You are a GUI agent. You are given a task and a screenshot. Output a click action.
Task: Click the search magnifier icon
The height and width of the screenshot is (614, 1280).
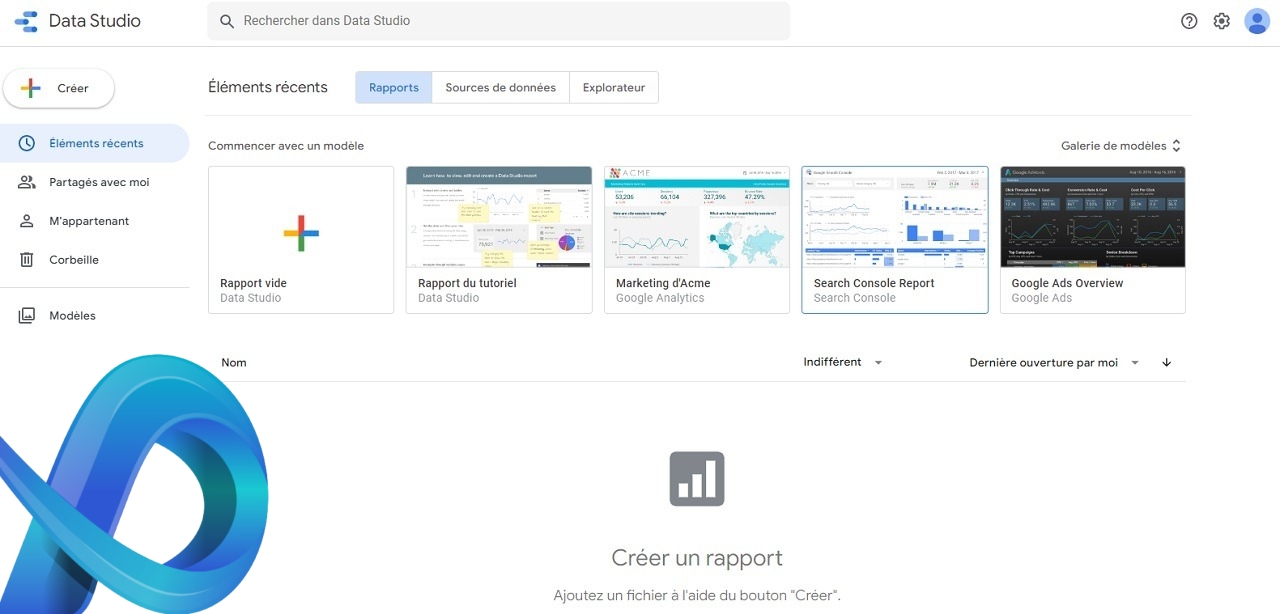point(227,21)
